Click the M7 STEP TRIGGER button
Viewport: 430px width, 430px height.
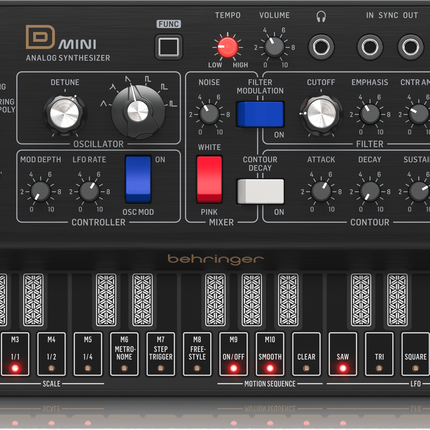(x=161, y=354)
